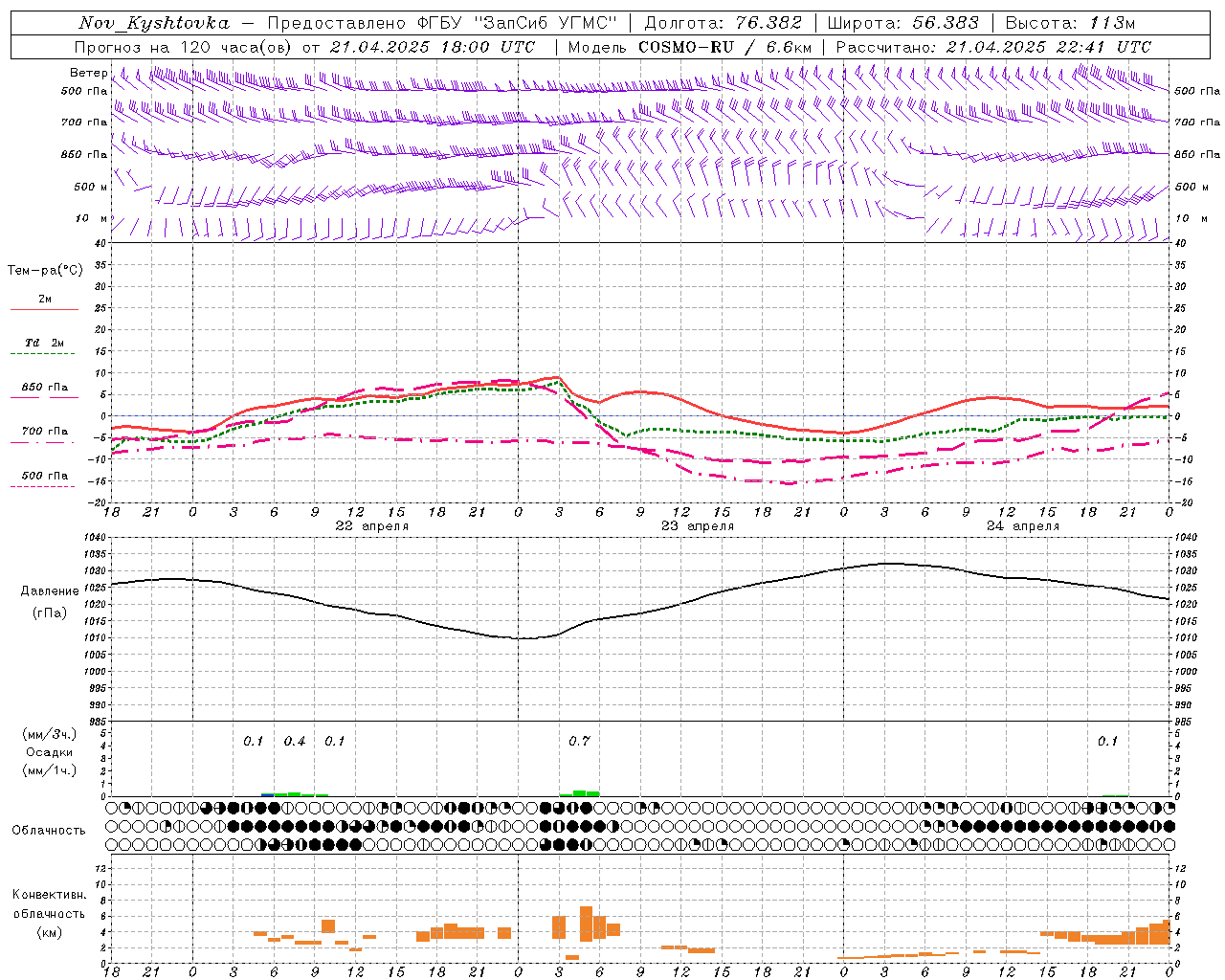Click the Рассчитано: 21.04.2025 22:41 UTC text
This screenshot has height=980, width=1225.
coord(993,47)
